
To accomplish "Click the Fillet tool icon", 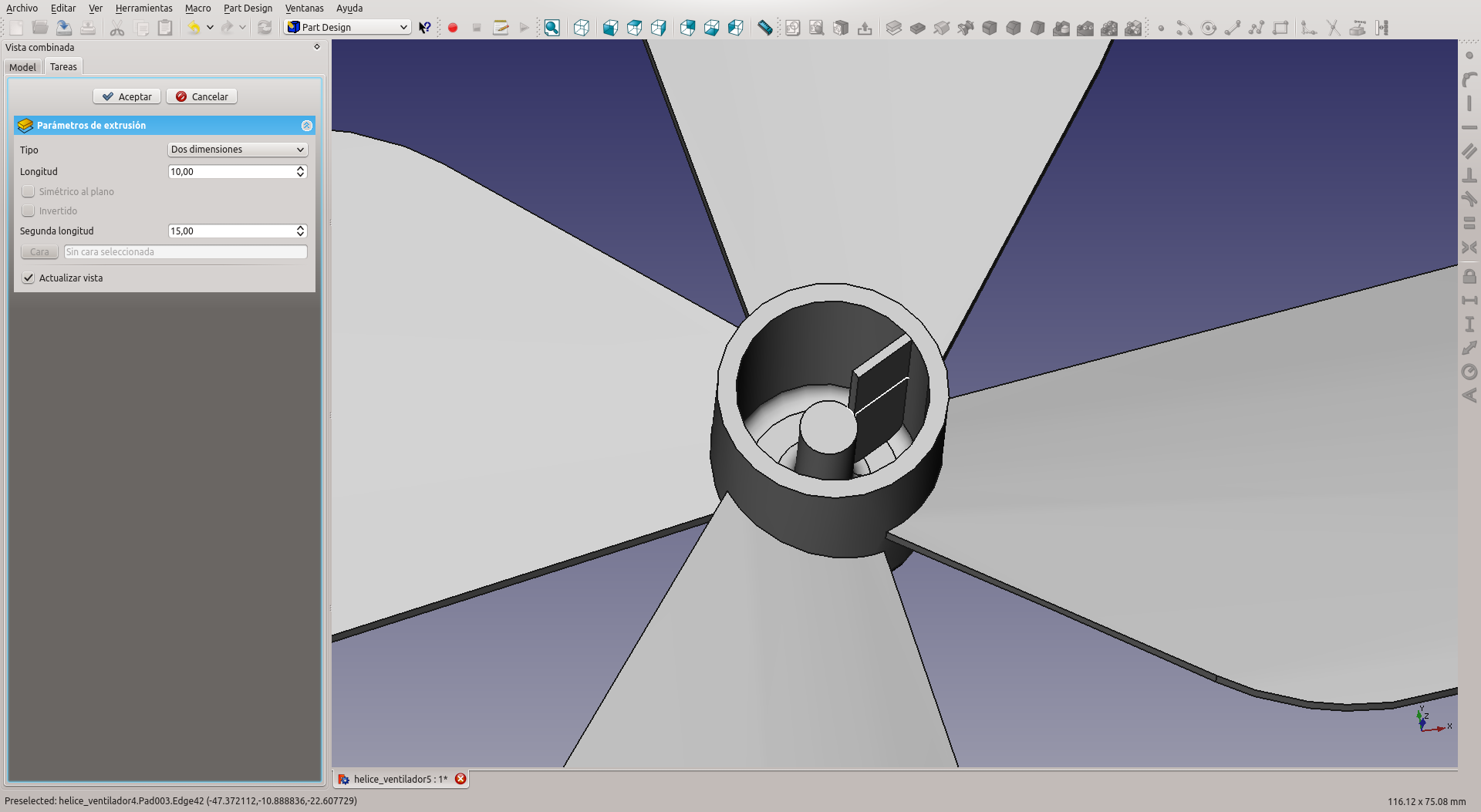I will 990,28.
